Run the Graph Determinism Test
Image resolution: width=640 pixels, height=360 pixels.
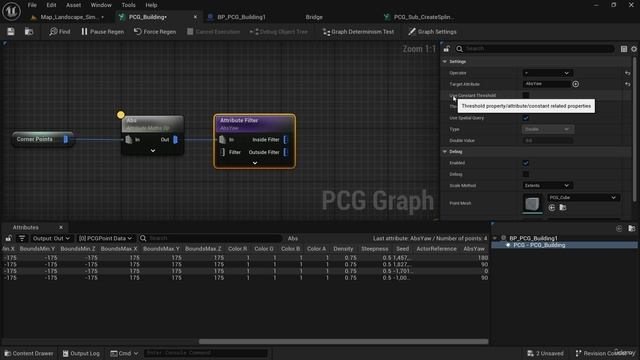pyautogui.click(x=358, y=31)
